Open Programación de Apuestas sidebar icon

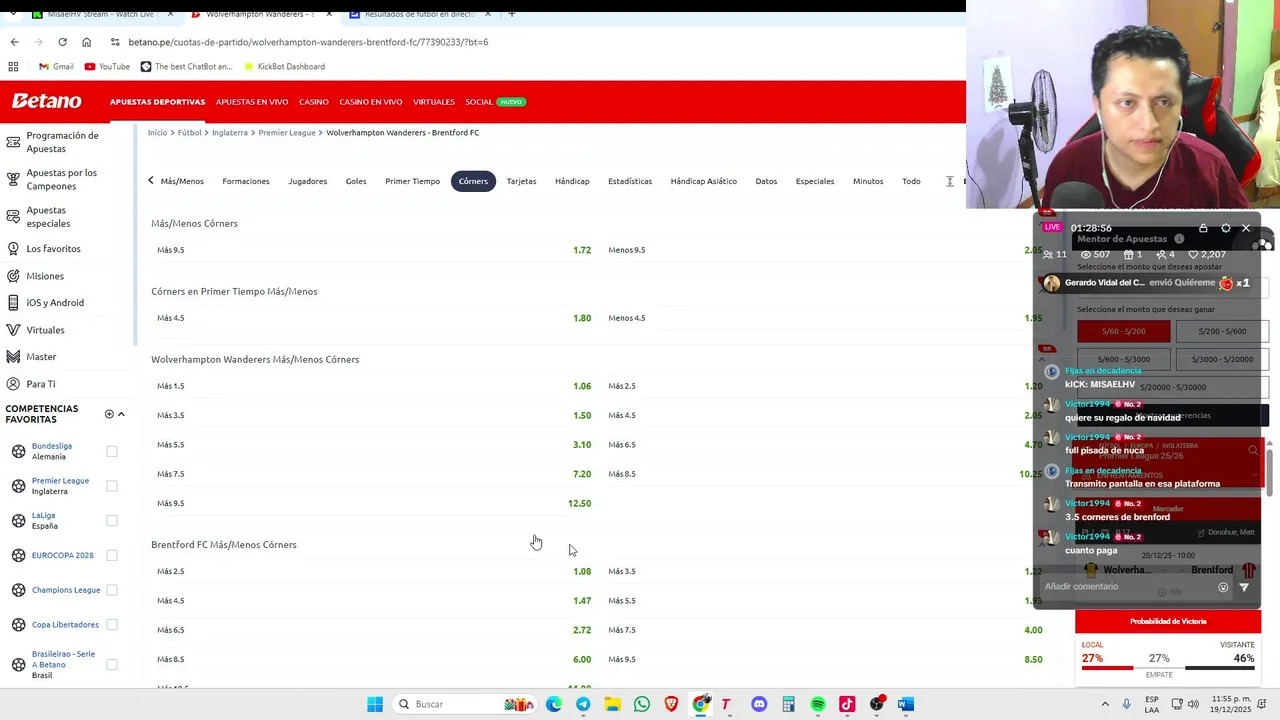[x=13, y=142]
